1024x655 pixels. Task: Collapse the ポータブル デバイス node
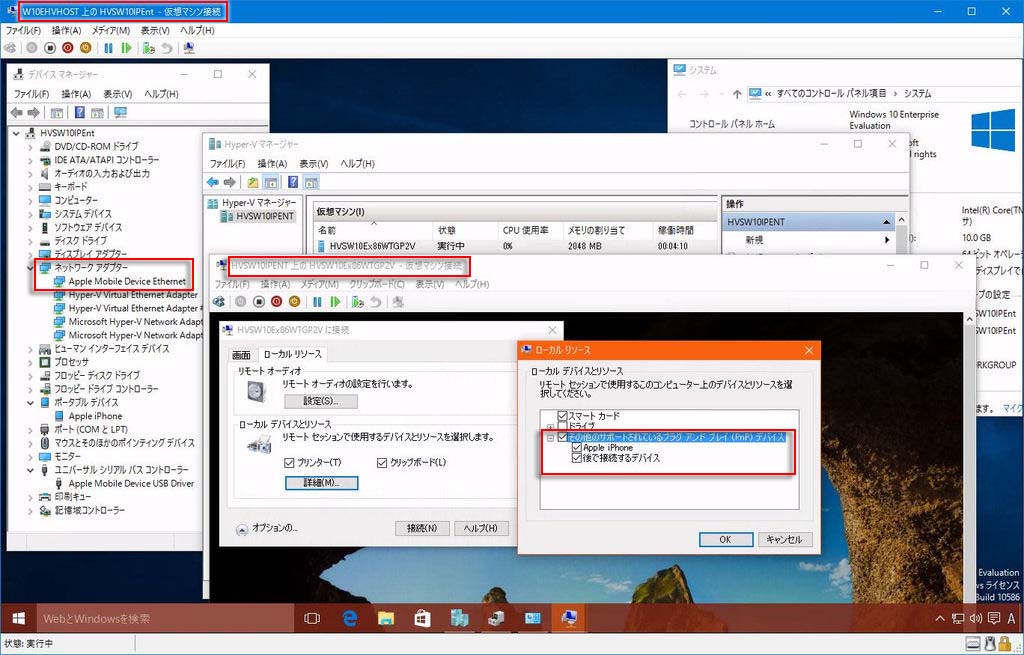(x=30, y=402)
